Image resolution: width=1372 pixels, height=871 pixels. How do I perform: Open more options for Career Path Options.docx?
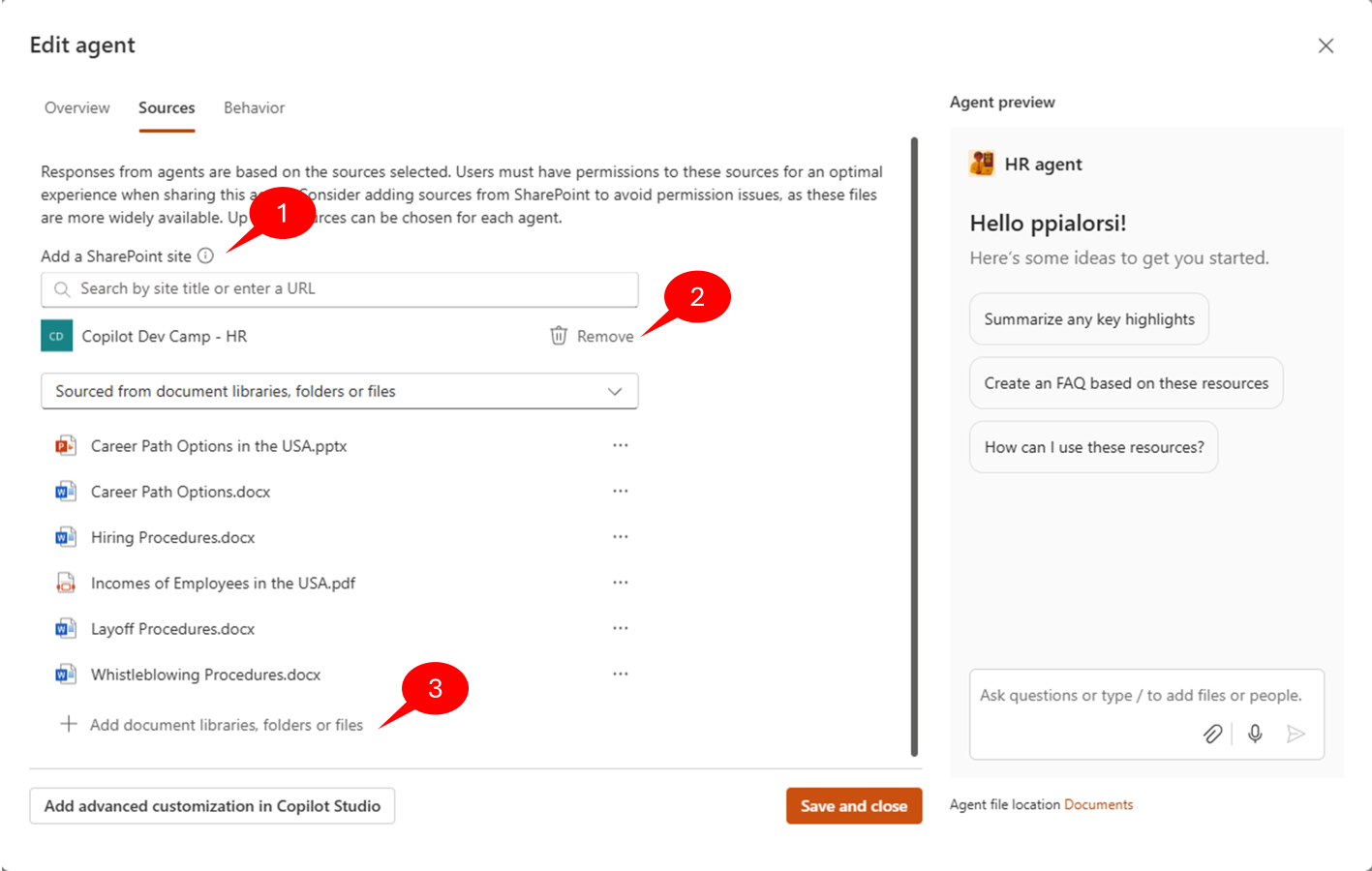tap(621, 491)
